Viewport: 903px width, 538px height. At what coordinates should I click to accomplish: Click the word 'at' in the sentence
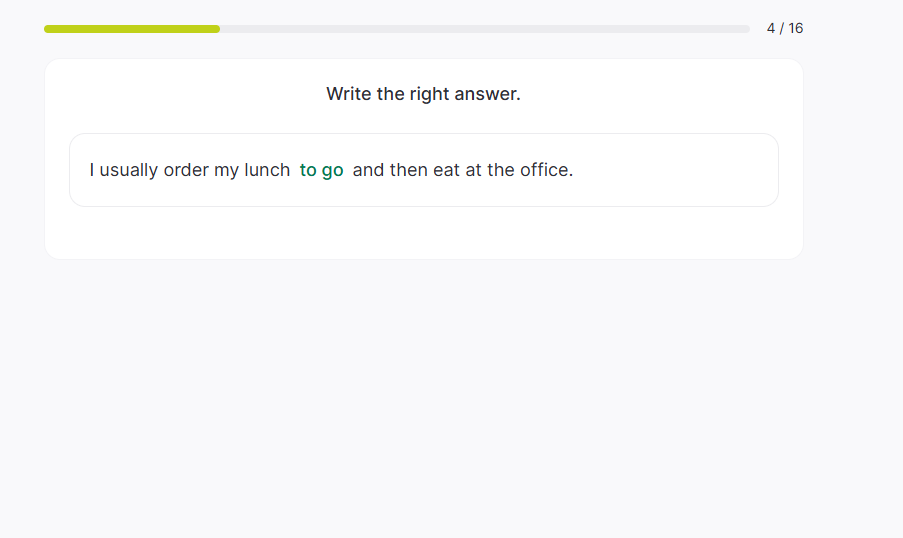473,170
